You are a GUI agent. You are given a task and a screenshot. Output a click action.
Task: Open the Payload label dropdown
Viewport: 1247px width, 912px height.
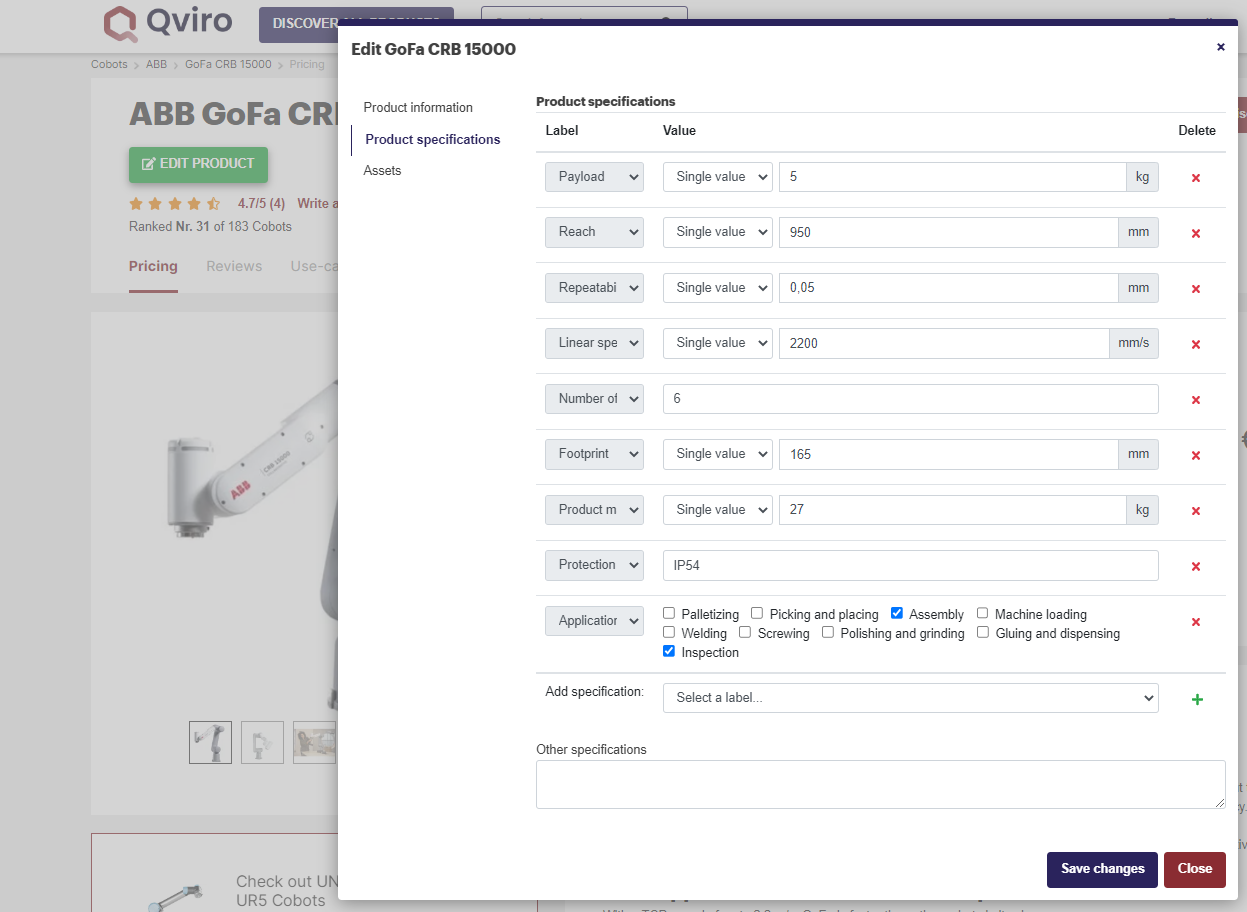(x=594, y=177)
